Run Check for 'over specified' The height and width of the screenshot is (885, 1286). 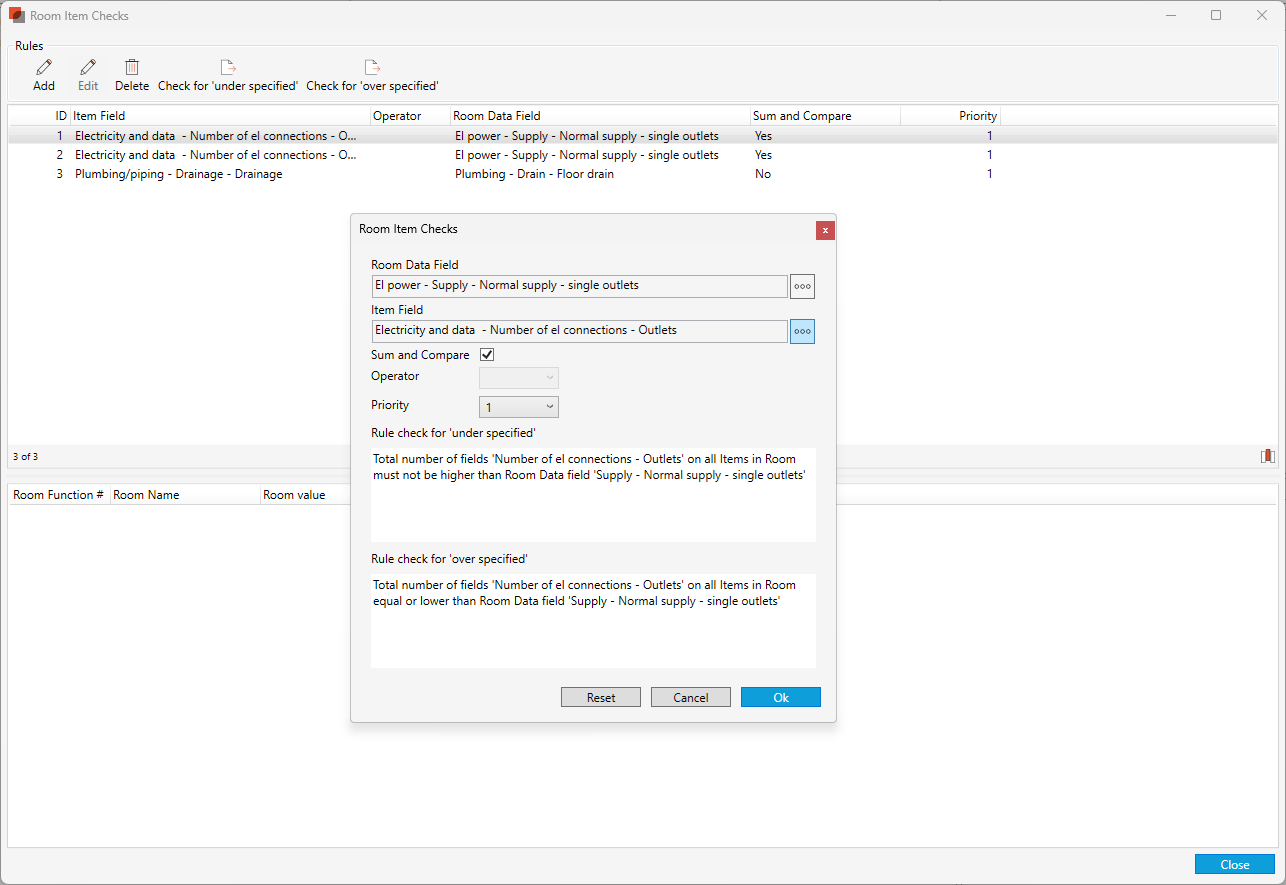tap(372, 68)
